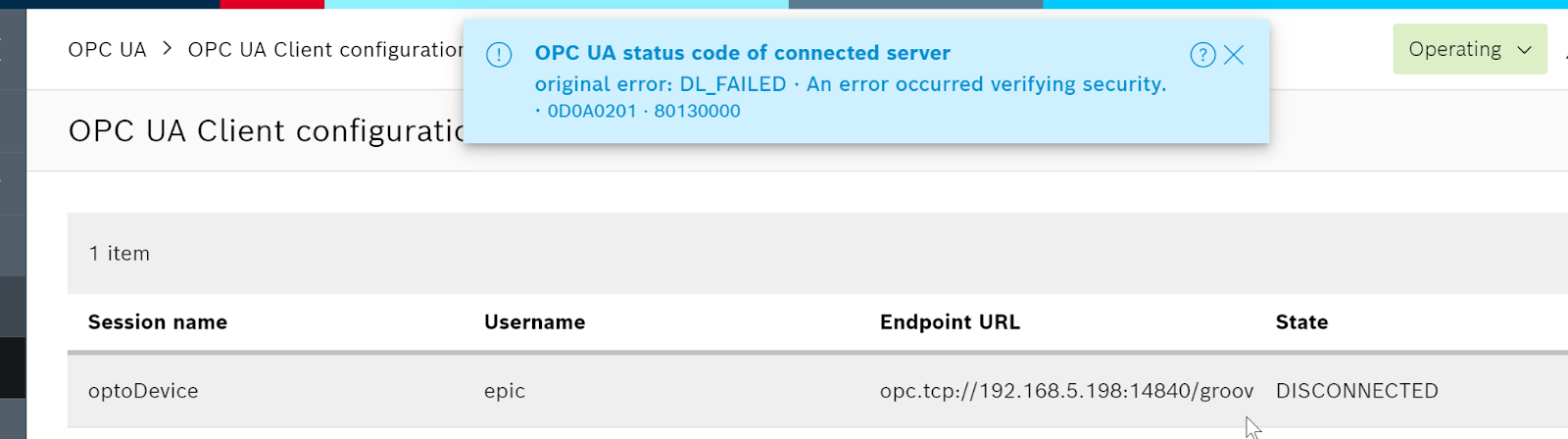Sort by the Username column header

tap(534, 322)
